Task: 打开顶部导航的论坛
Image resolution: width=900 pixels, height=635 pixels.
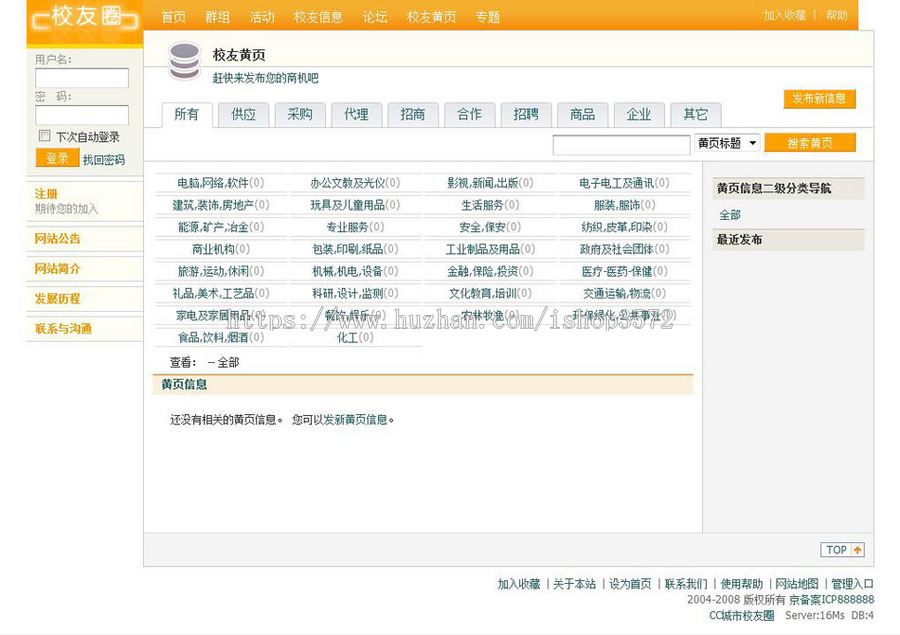Action: click(374, 17)
